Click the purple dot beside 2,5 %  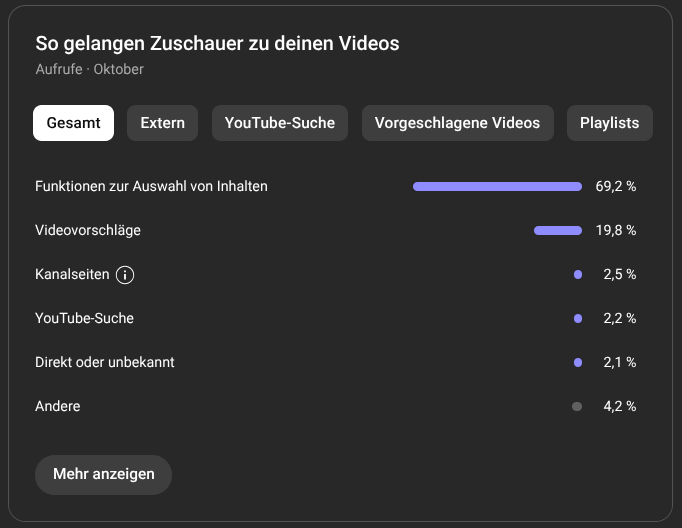[x=577, y=275]
